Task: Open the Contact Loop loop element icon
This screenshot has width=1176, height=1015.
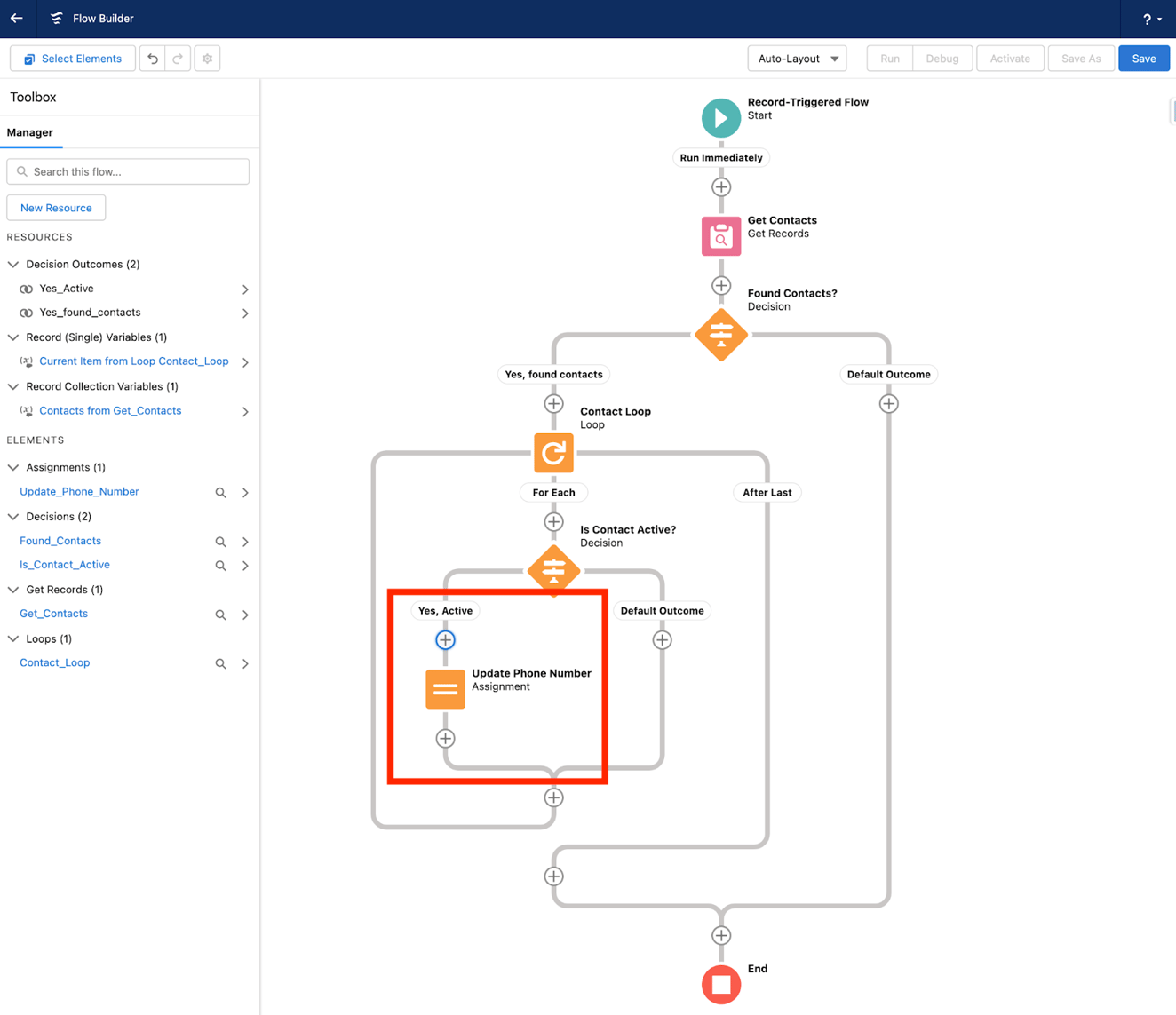Action: (x=553, y=453)
